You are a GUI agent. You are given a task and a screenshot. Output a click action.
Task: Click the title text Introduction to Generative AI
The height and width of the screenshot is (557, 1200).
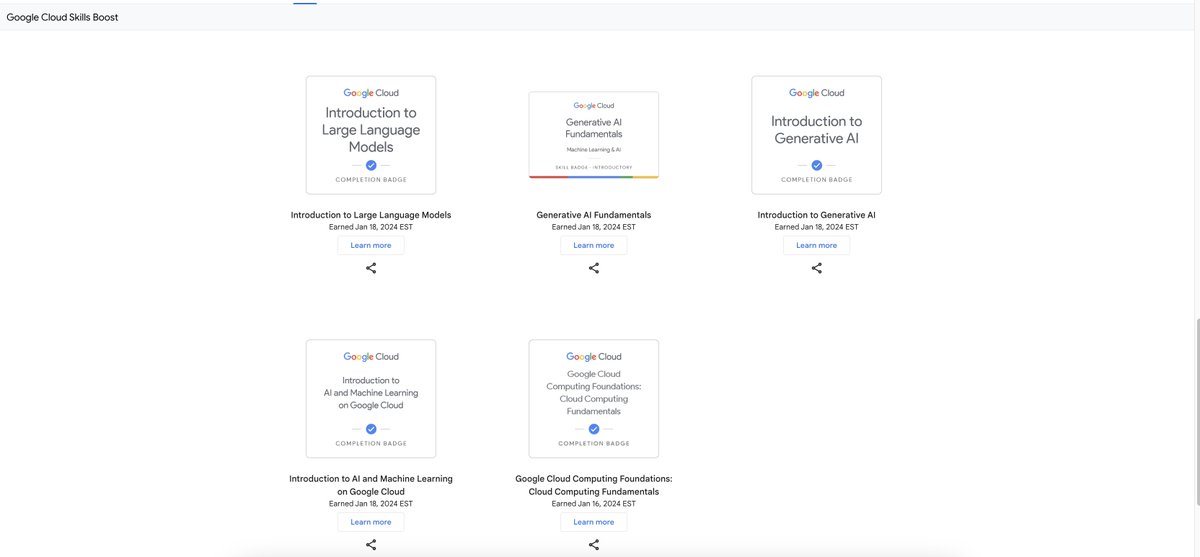[817, 215]
